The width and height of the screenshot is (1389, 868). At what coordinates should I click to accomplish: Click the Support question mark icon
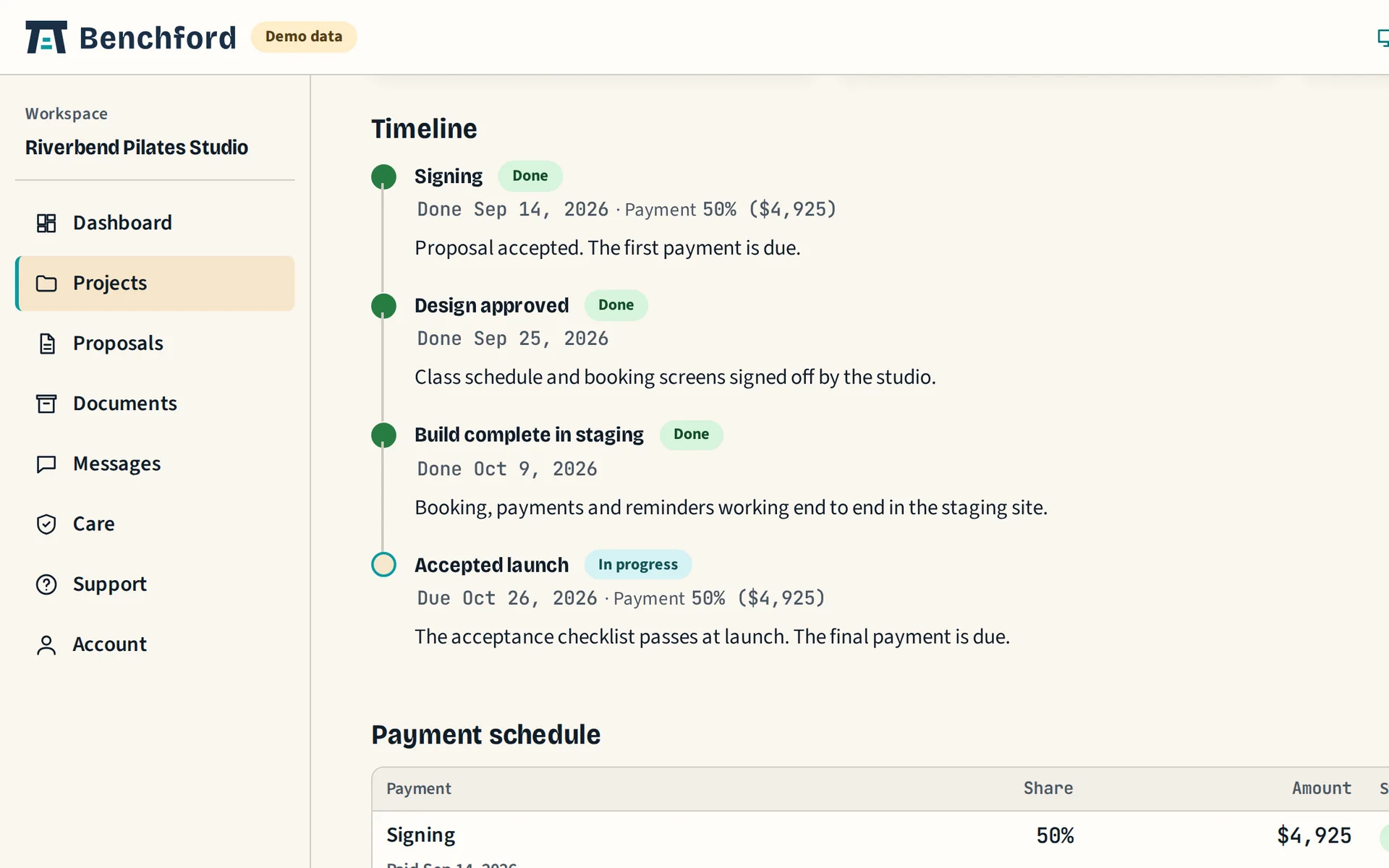point(46,584)
